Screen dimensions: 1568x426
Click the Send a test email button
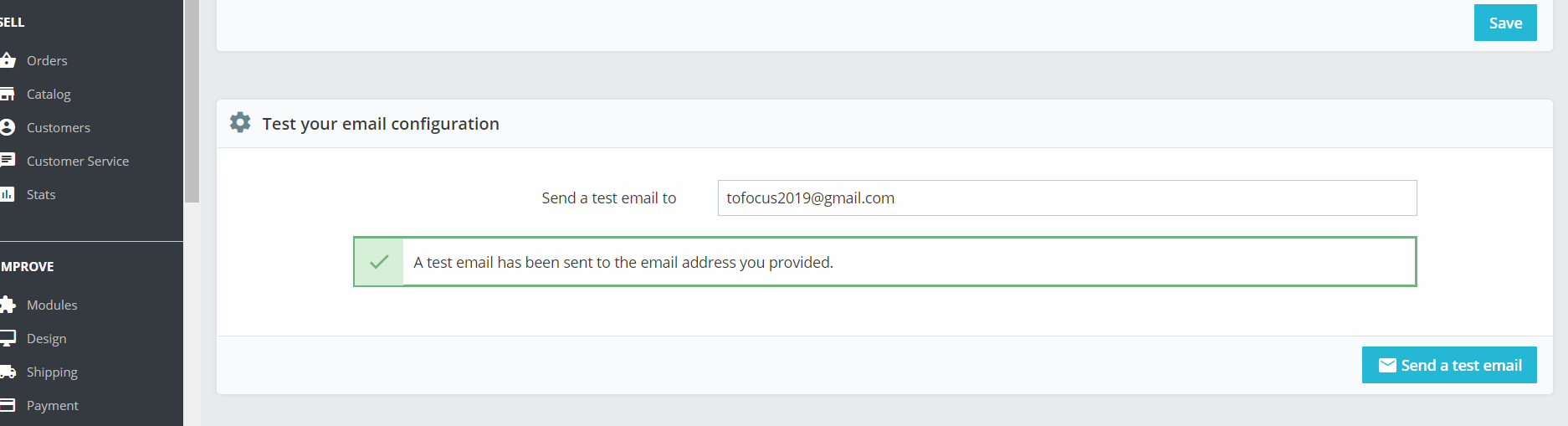(x=1449, y=365)
